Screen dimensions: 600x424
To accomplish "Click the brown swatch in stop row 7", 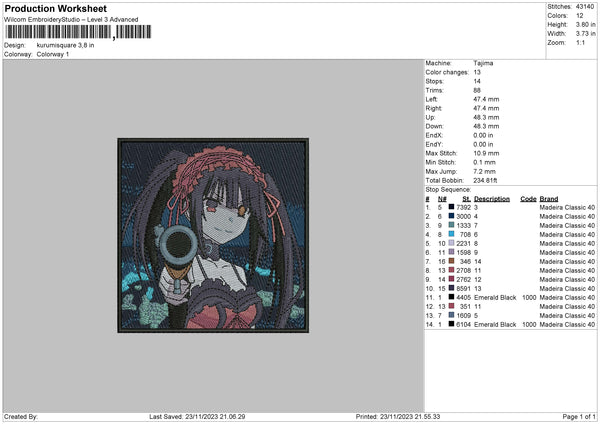I will tap(451, 261).
